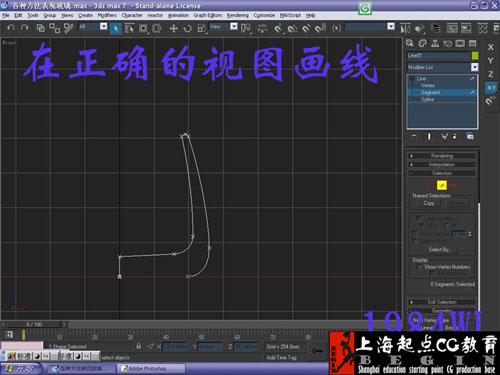
Task: Click the Redo arrow in the toolbar
Action: tap(25, 28)
